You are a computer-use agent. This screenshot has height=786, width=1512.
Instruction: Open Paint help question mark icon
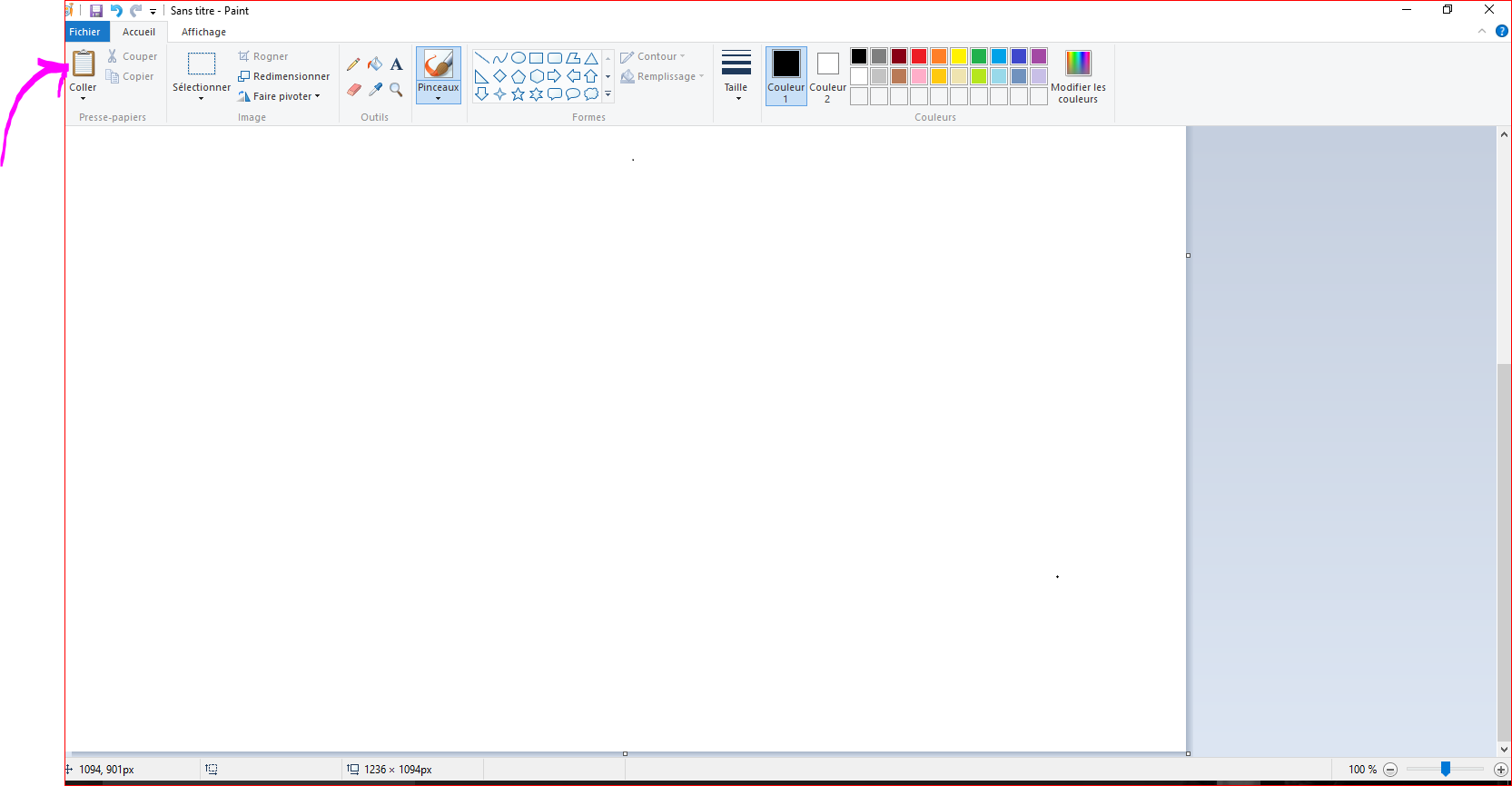pyautogui.click(x=1501, y=31)
